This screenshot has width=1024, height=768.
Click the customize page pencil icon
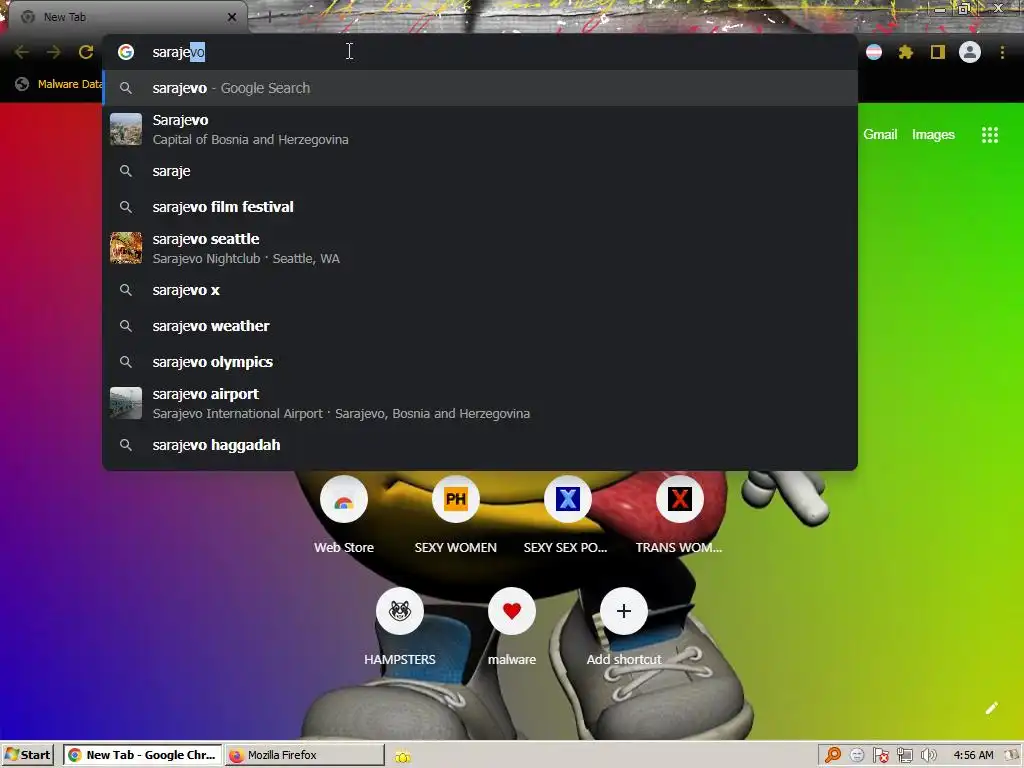991,708
